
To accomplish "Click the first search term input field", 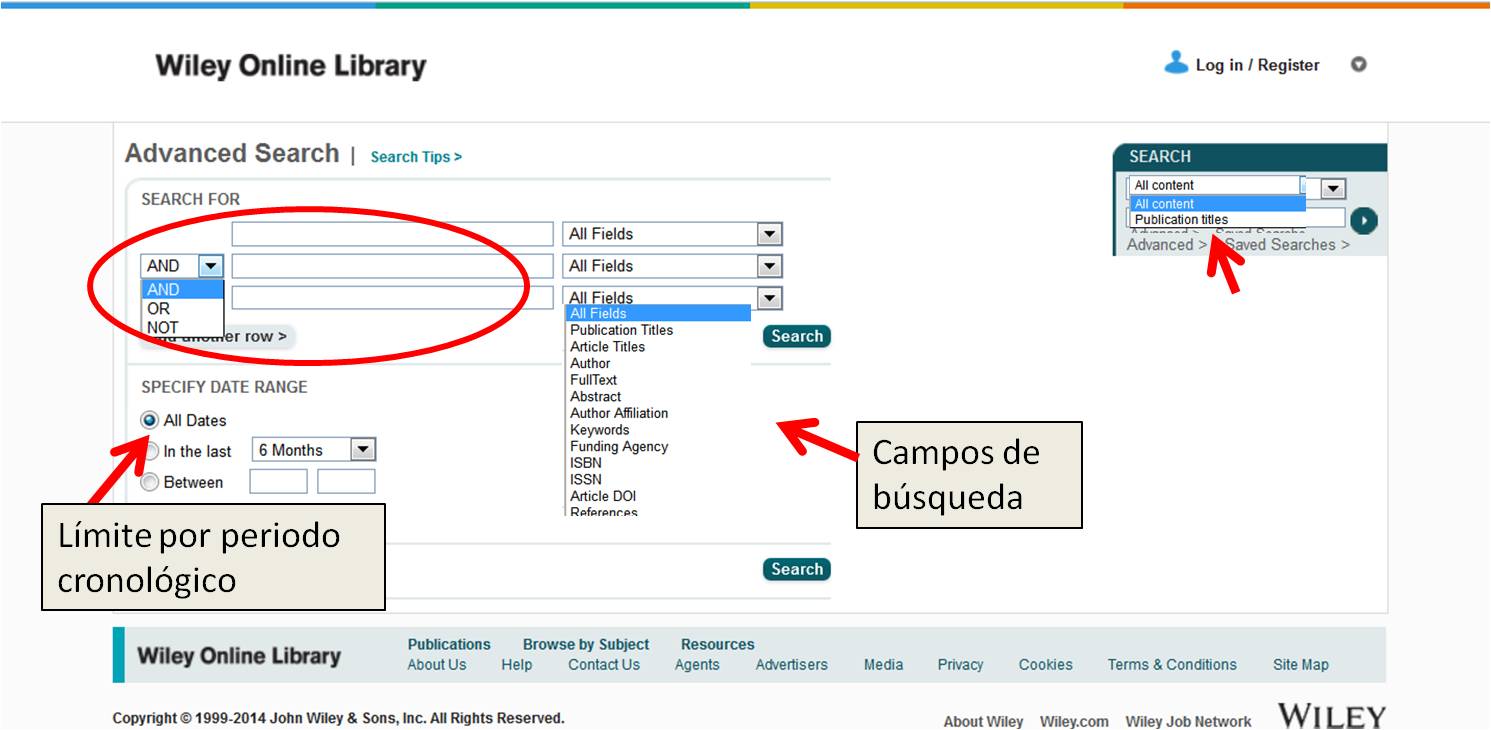I will click(x=392, y=234).
